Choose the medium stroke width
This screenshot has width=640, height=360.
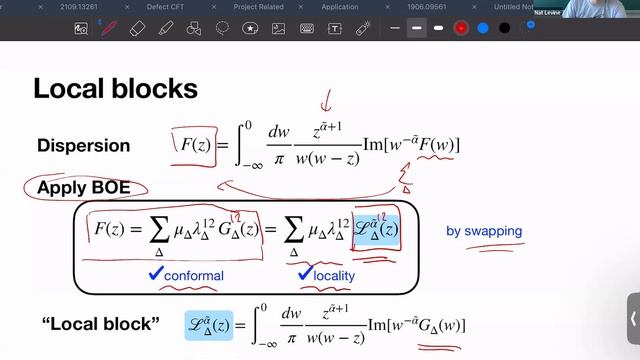417,28
